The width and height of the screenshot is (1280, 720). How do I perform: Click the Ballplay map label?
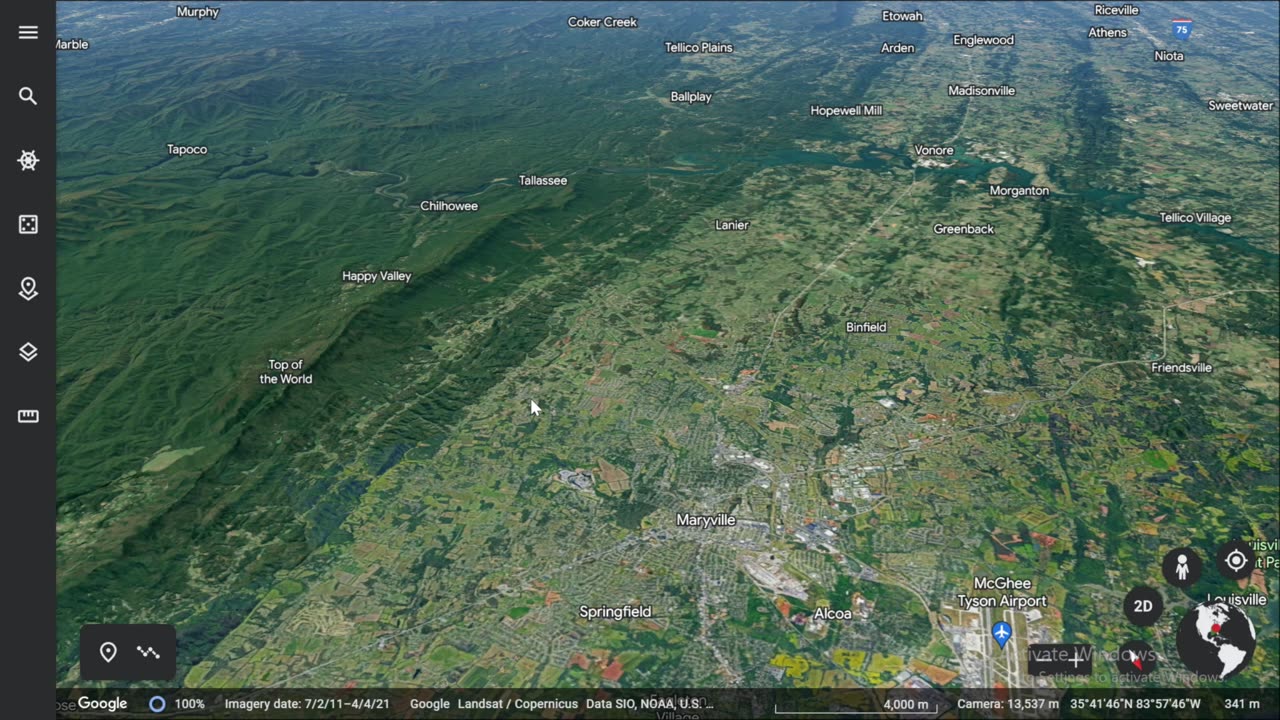691,97
